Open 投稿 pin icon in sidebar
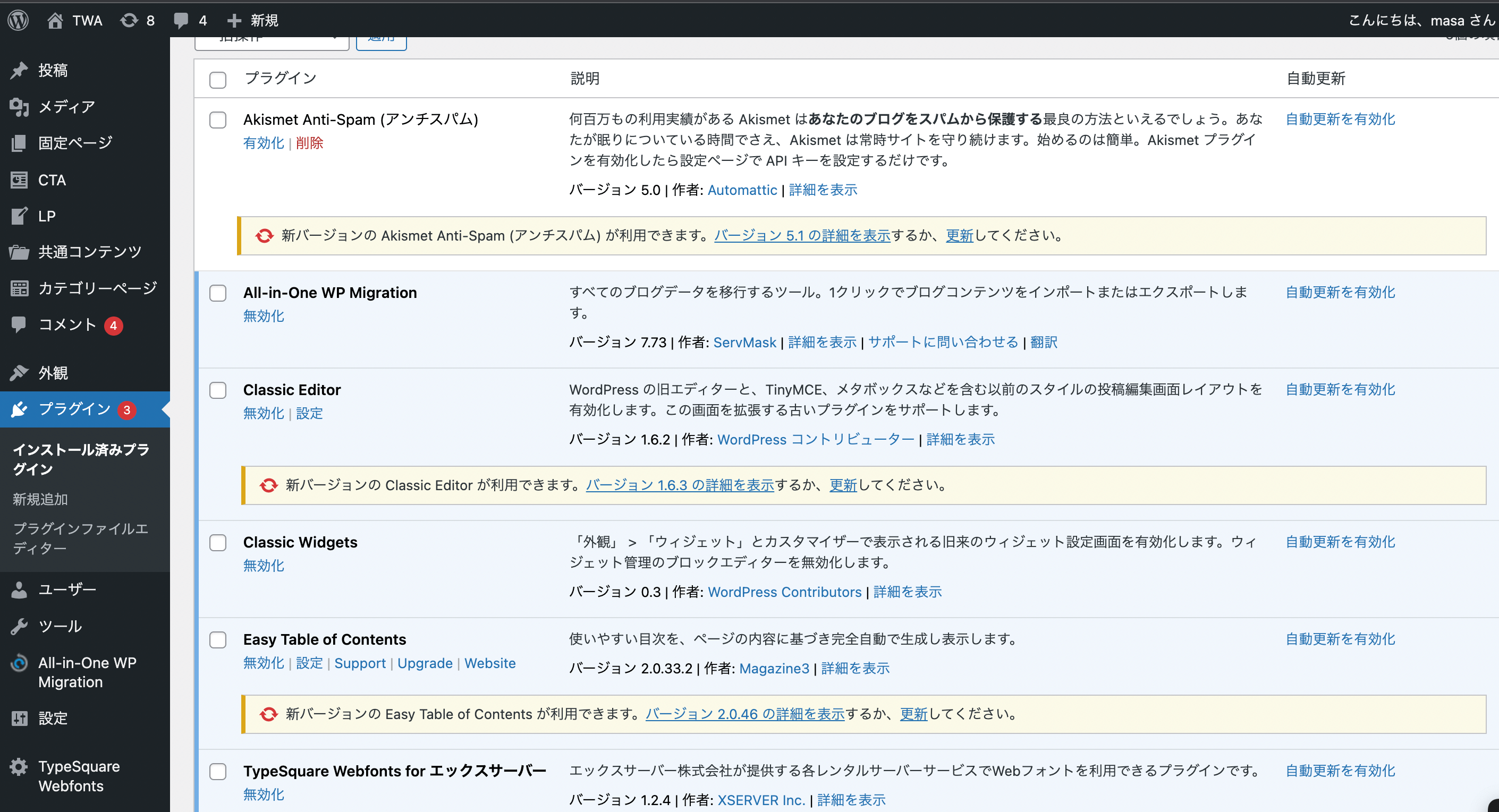The height and width of the screenshot is (812, 1499). tap(19, 70)
